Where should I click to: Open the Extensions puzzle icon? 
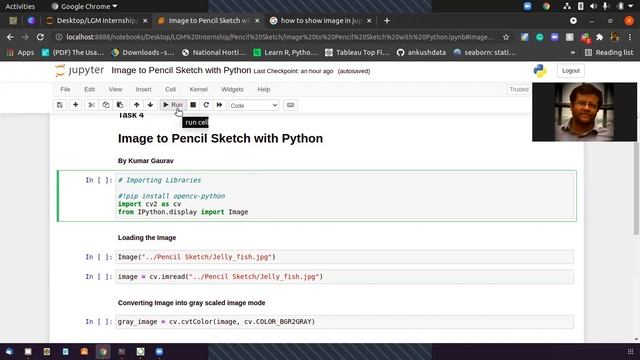(600, 37)
